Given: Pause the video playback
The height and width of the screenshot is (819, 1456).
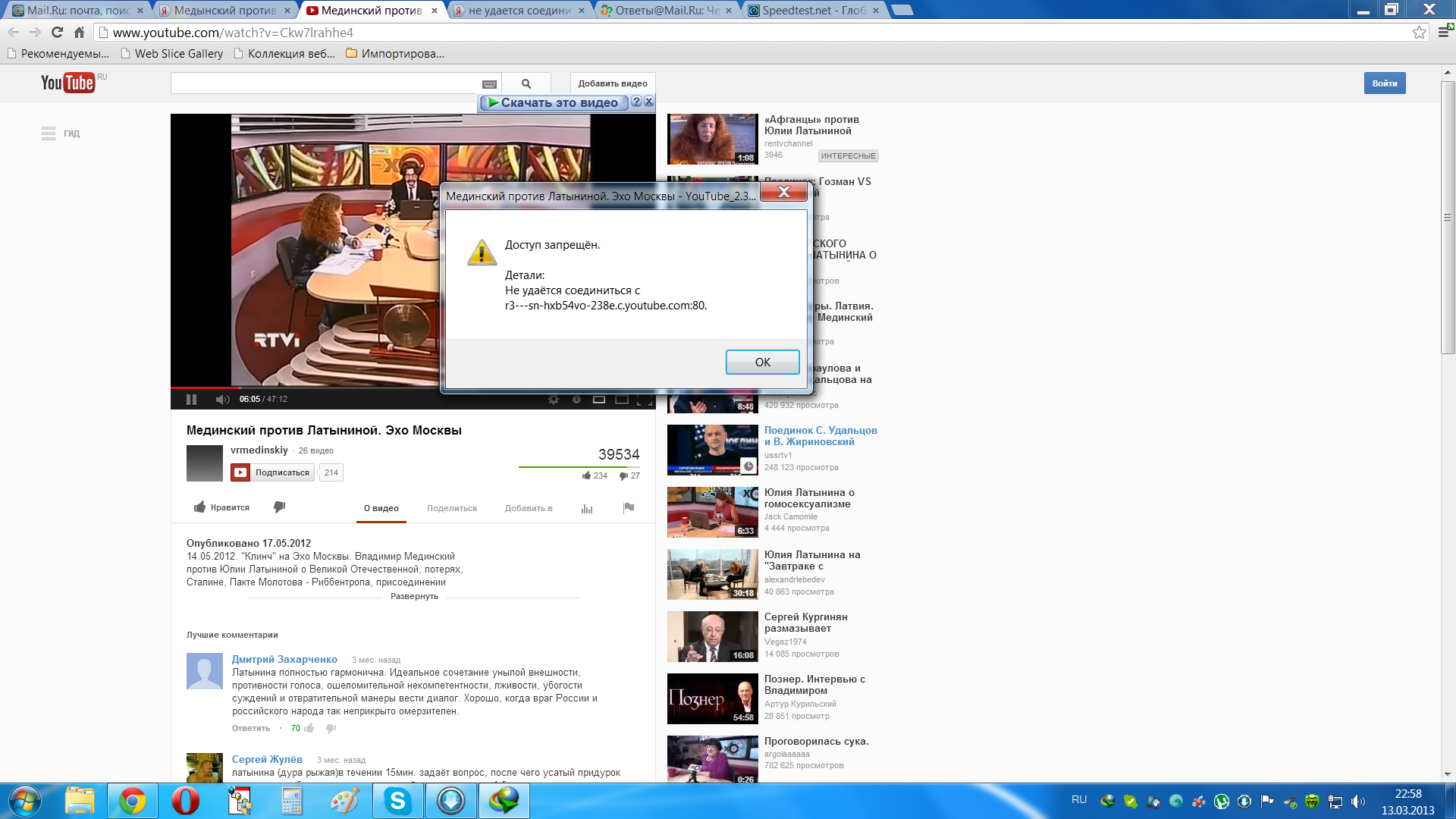Looking at the screenshot, I should pos(191,400).
